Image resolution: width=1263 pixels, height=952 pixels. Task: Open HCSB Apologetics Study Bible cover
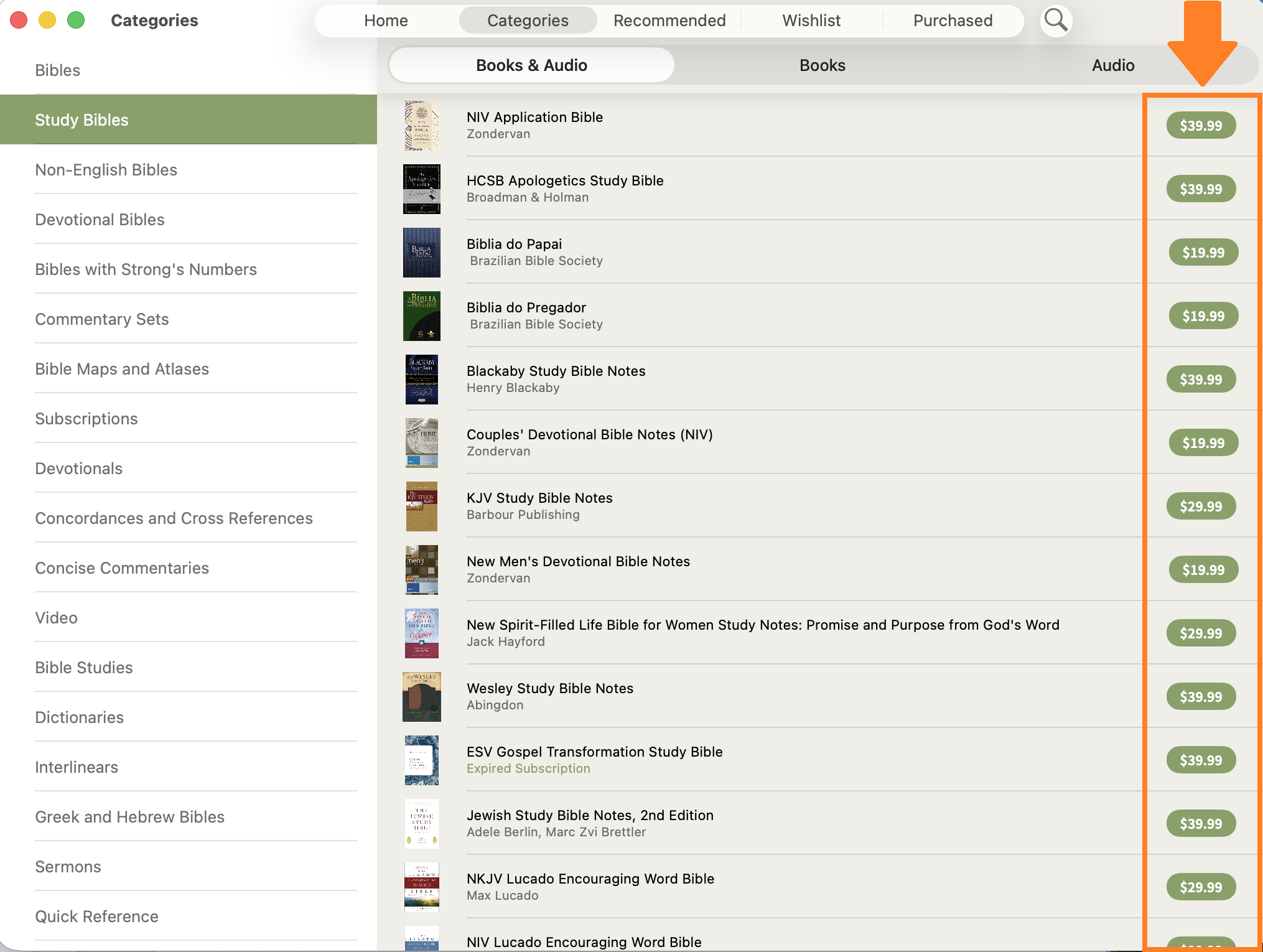(x=422, y=189)
